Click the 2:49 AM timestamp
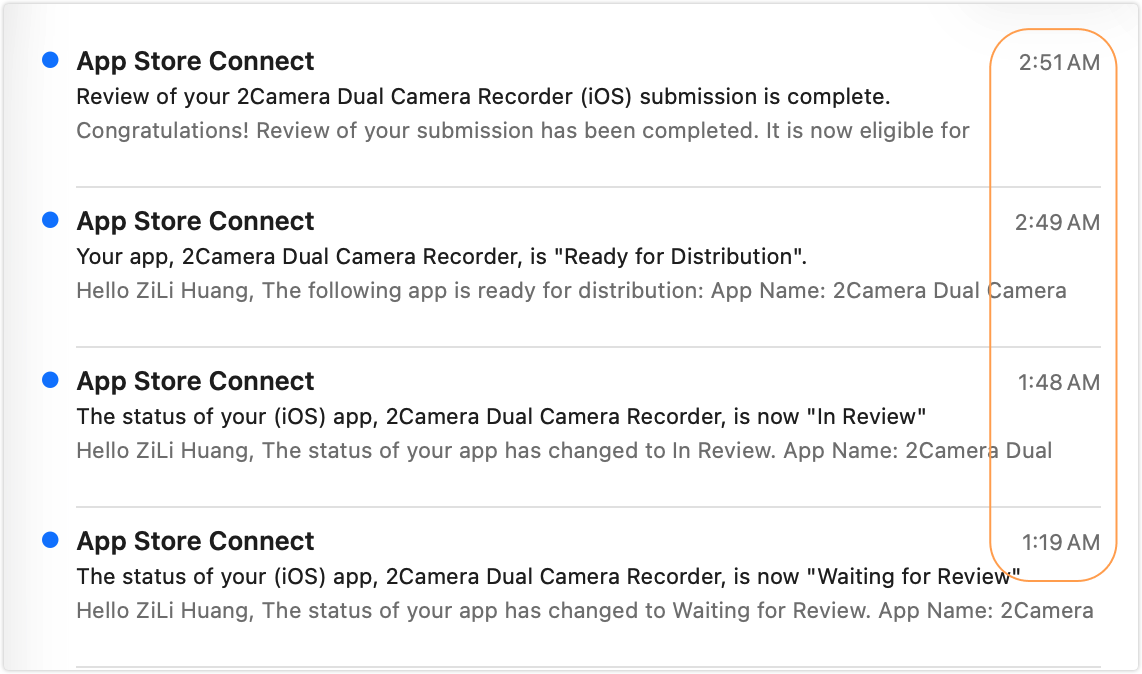 point(1057,223)
